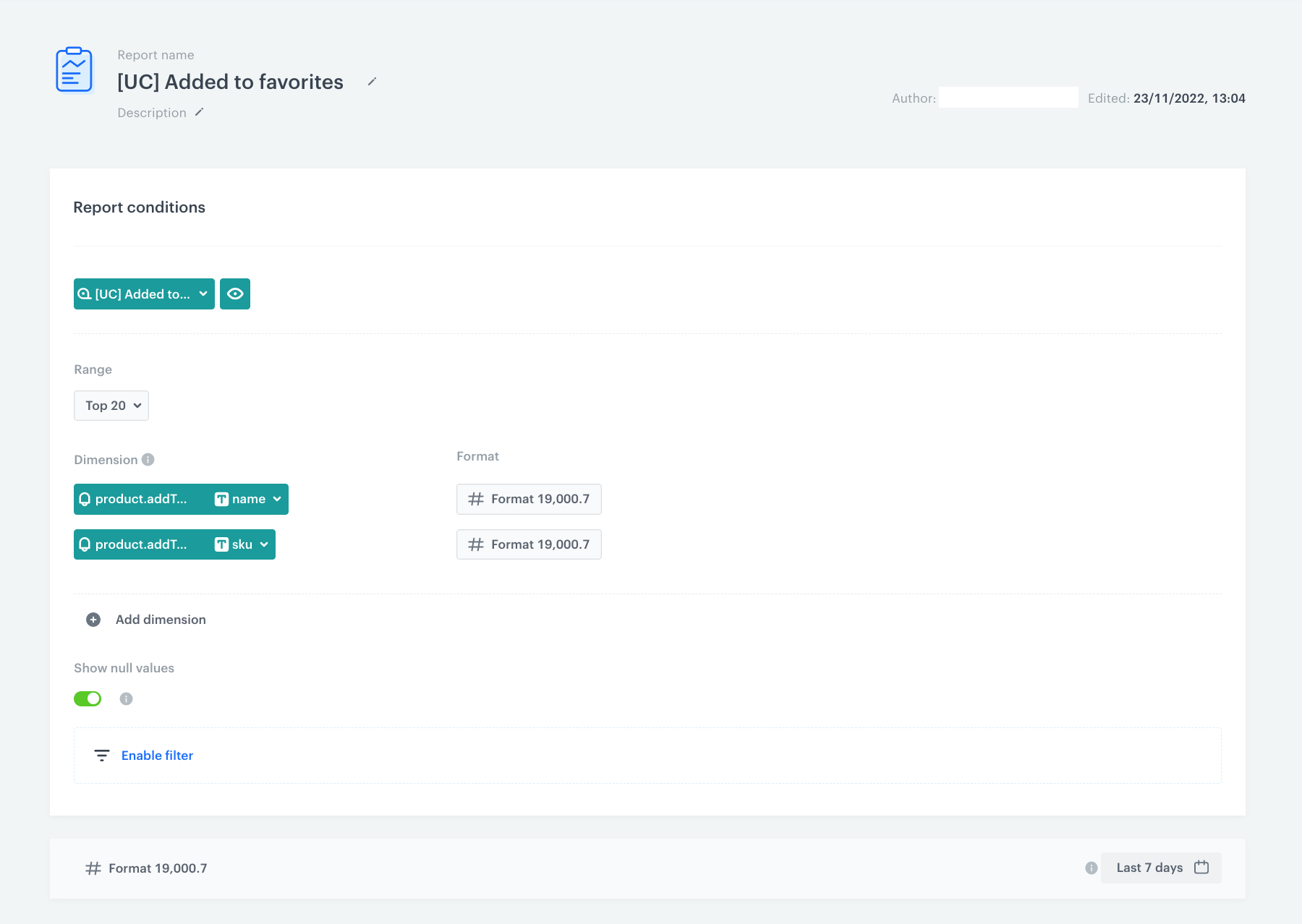Click the report title text to rename

(230, 82)
